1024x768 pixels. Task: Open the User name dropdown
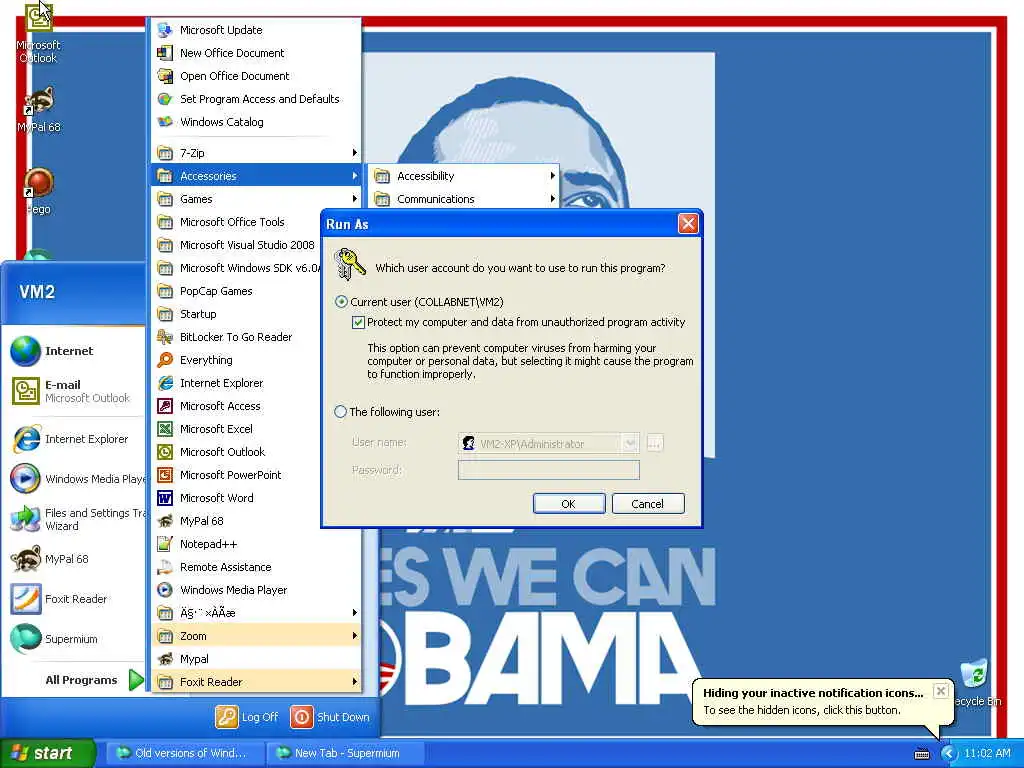630,443
